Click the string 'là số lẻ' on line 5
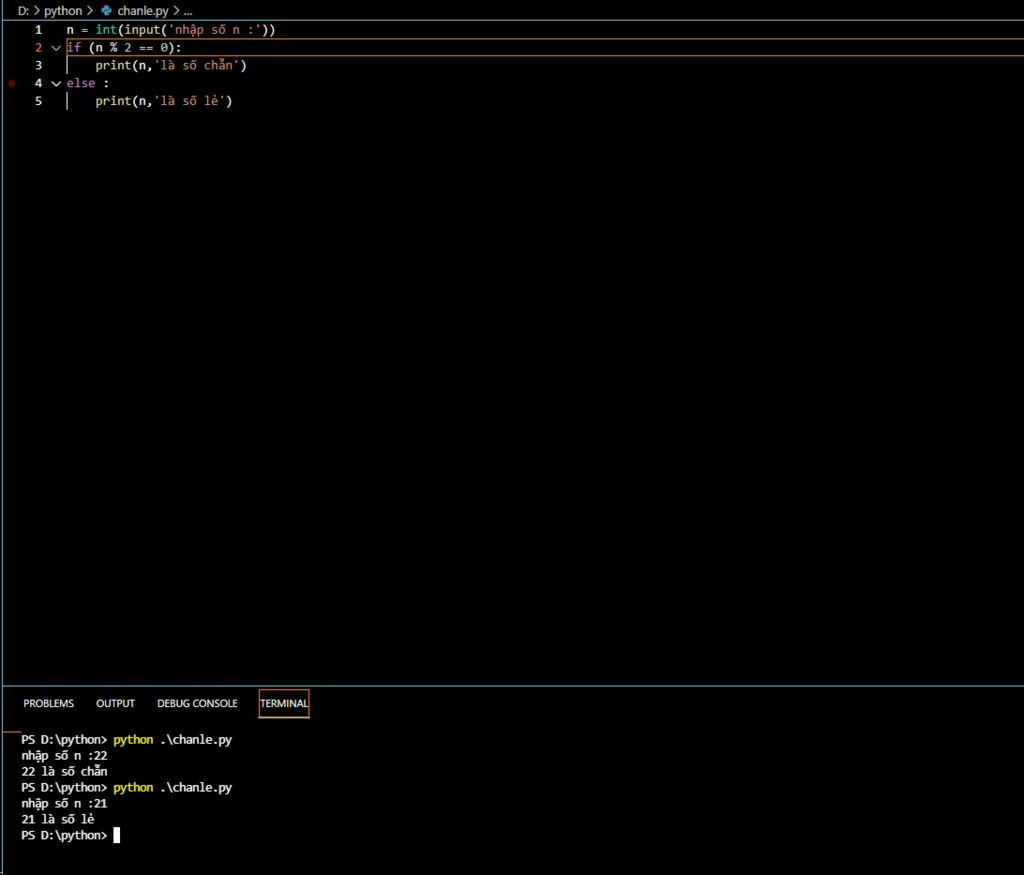 coord(189,101)
